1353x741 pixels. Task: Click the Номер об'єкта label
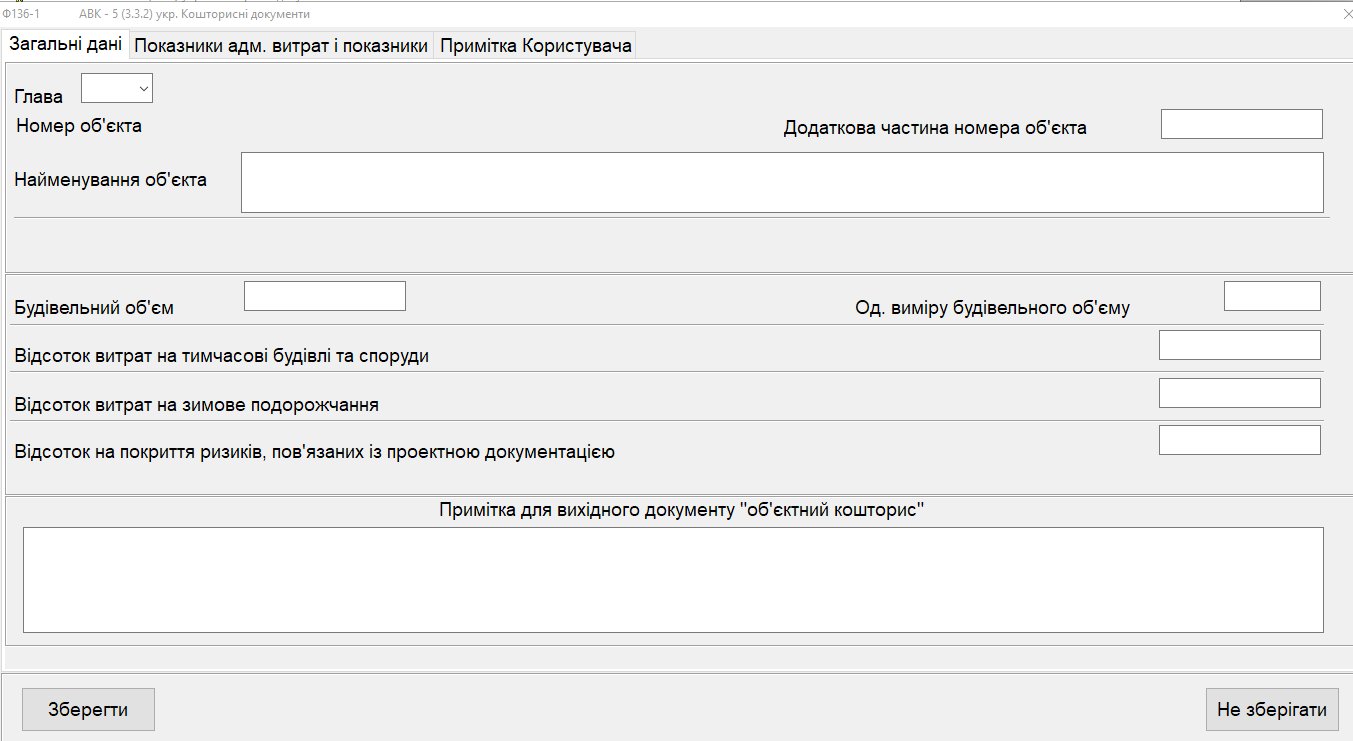79,126
